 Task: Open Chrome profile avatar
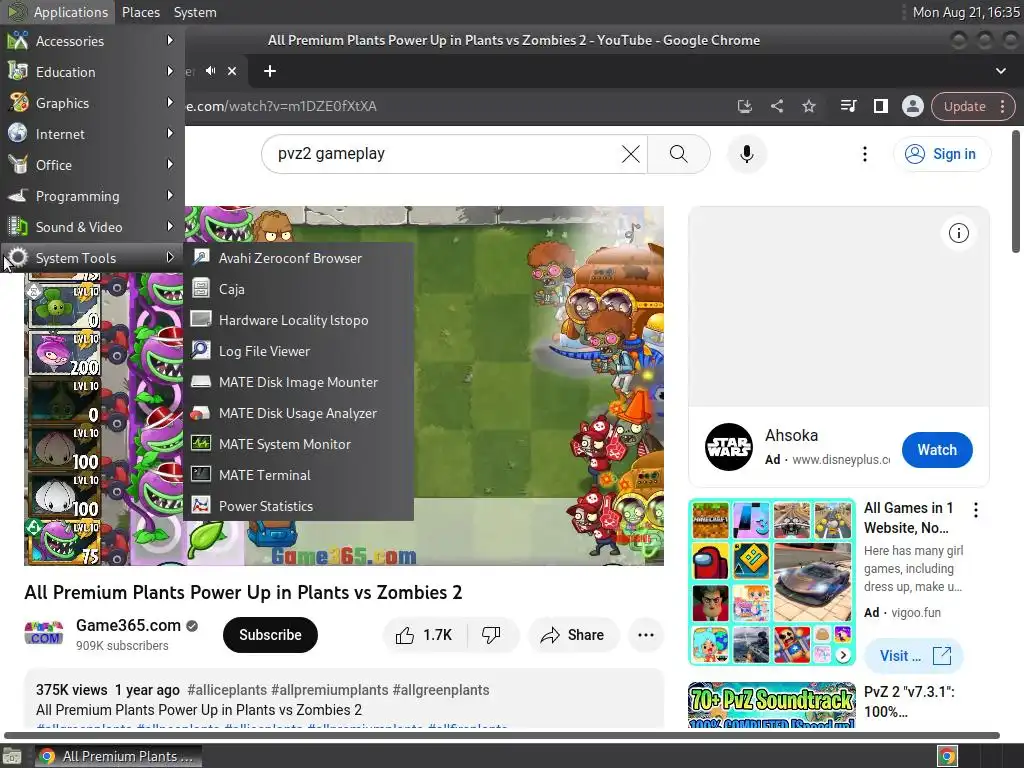coord(912,106)
